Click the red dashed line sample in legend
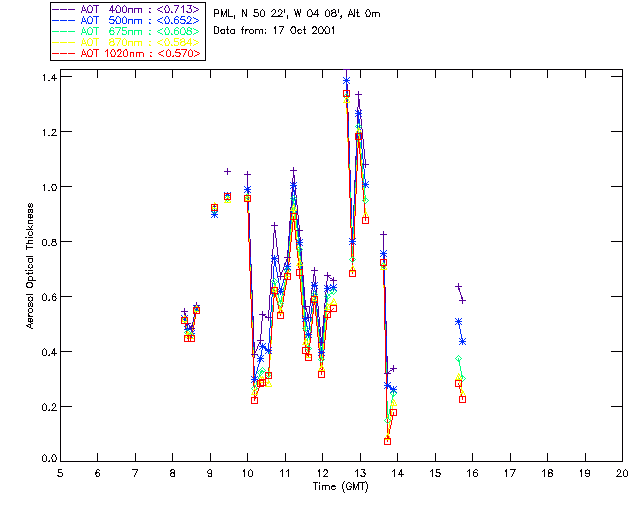 (64, 53)
